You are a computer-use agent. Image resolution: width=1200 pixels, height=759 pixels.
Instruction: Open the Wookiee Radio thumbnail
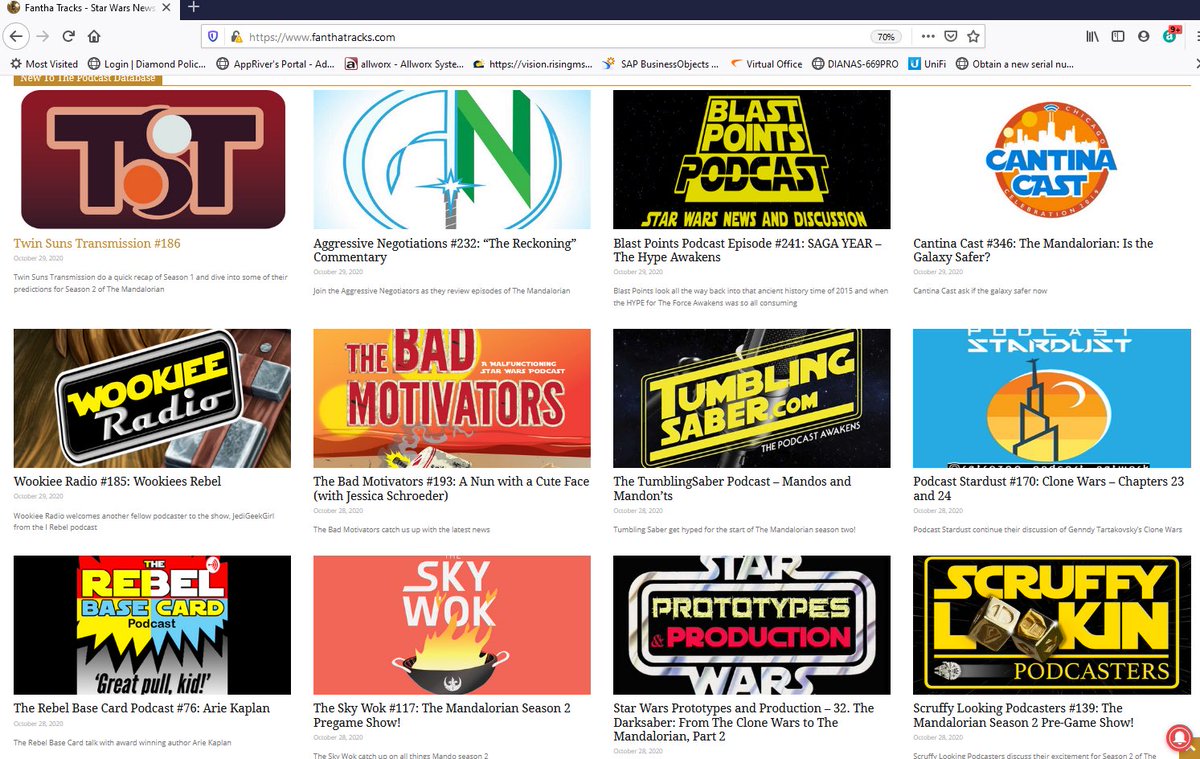point(152,398)
